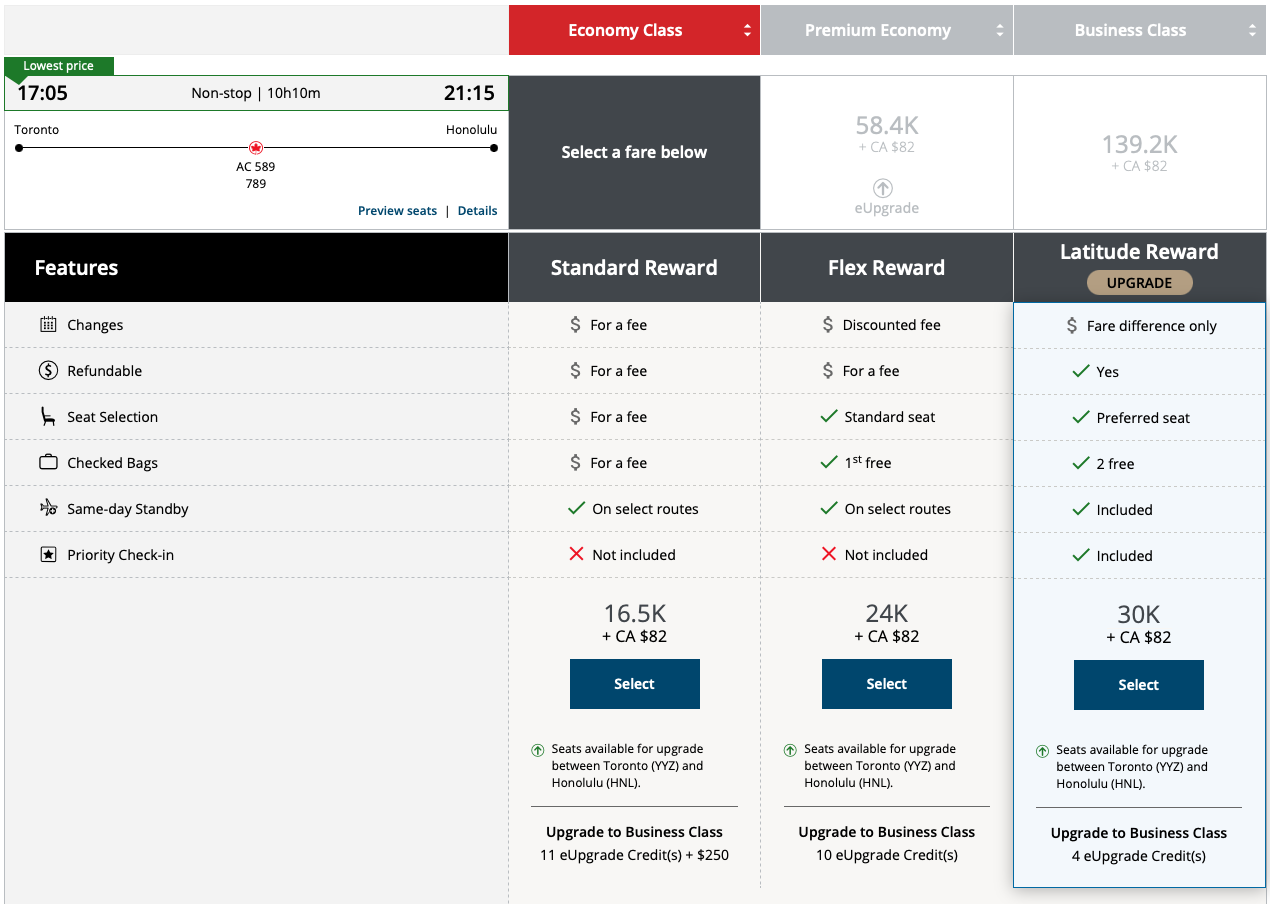Click the Changes calendar icon
Image resolution: width=1270 pixels, height=904 pixels.
[x=48, y=325]
